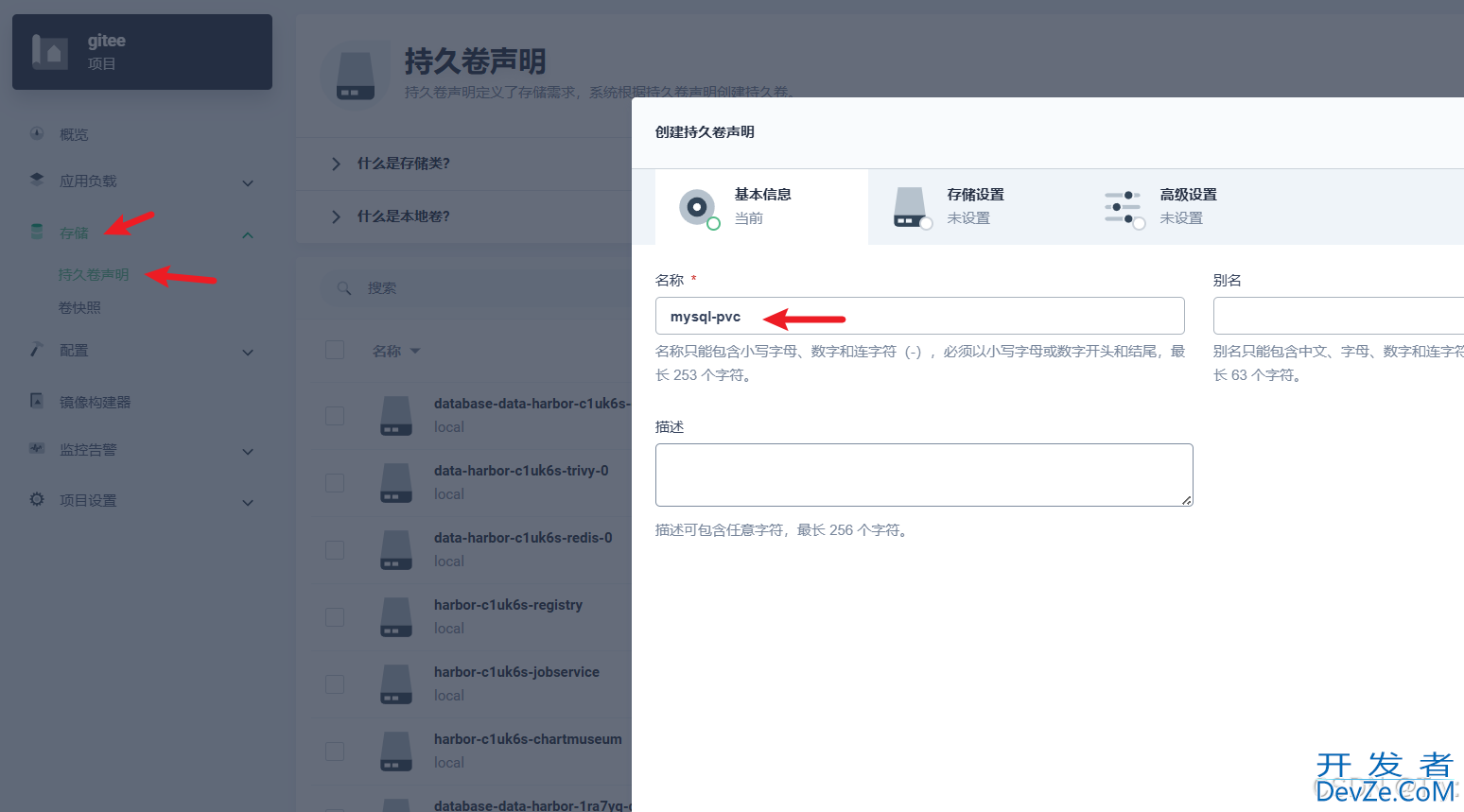Click the Advanced Settings (高级设置) sliders icon
This screenshot has width=1464, height=812.
pyautogui.click(x=1124, y=207)
